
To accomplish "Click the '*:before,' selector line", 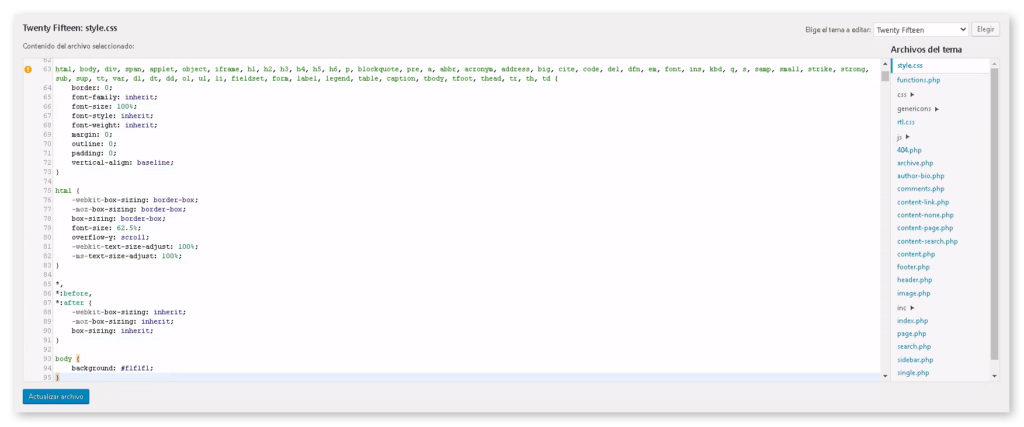I will 74,294.
